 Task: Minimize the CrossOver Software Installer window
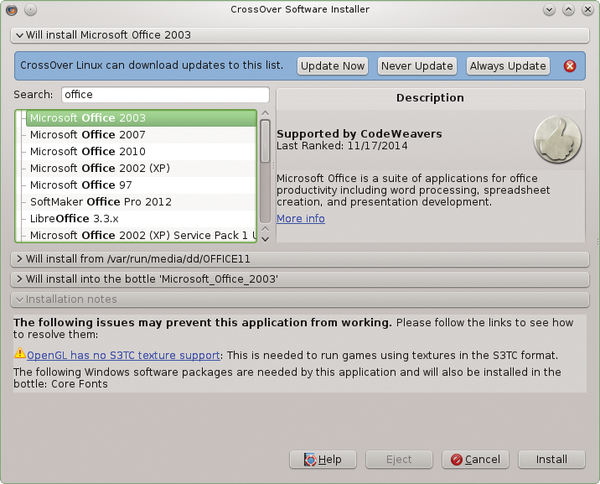click(549, 10)
